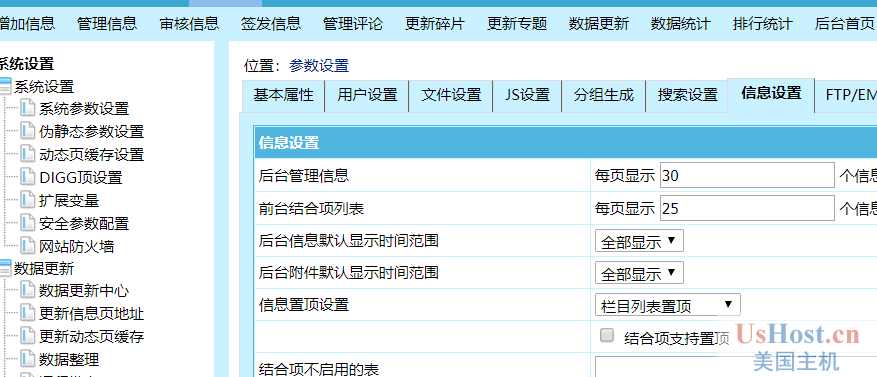Open 系统参数设置 in the sidebar
The height and width of the screenshot is (377, 877).
84,109
